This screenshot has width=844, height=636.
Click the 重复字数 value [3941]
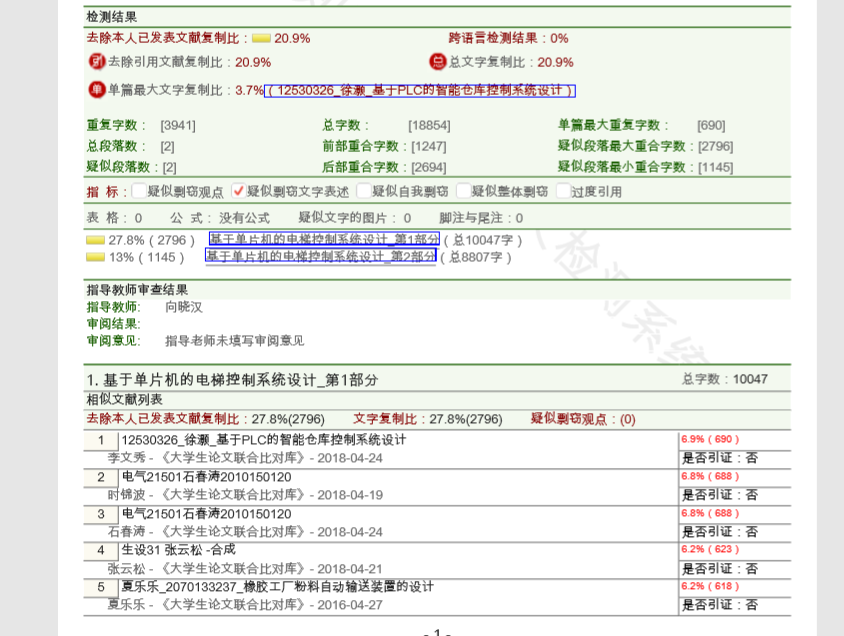178,125
